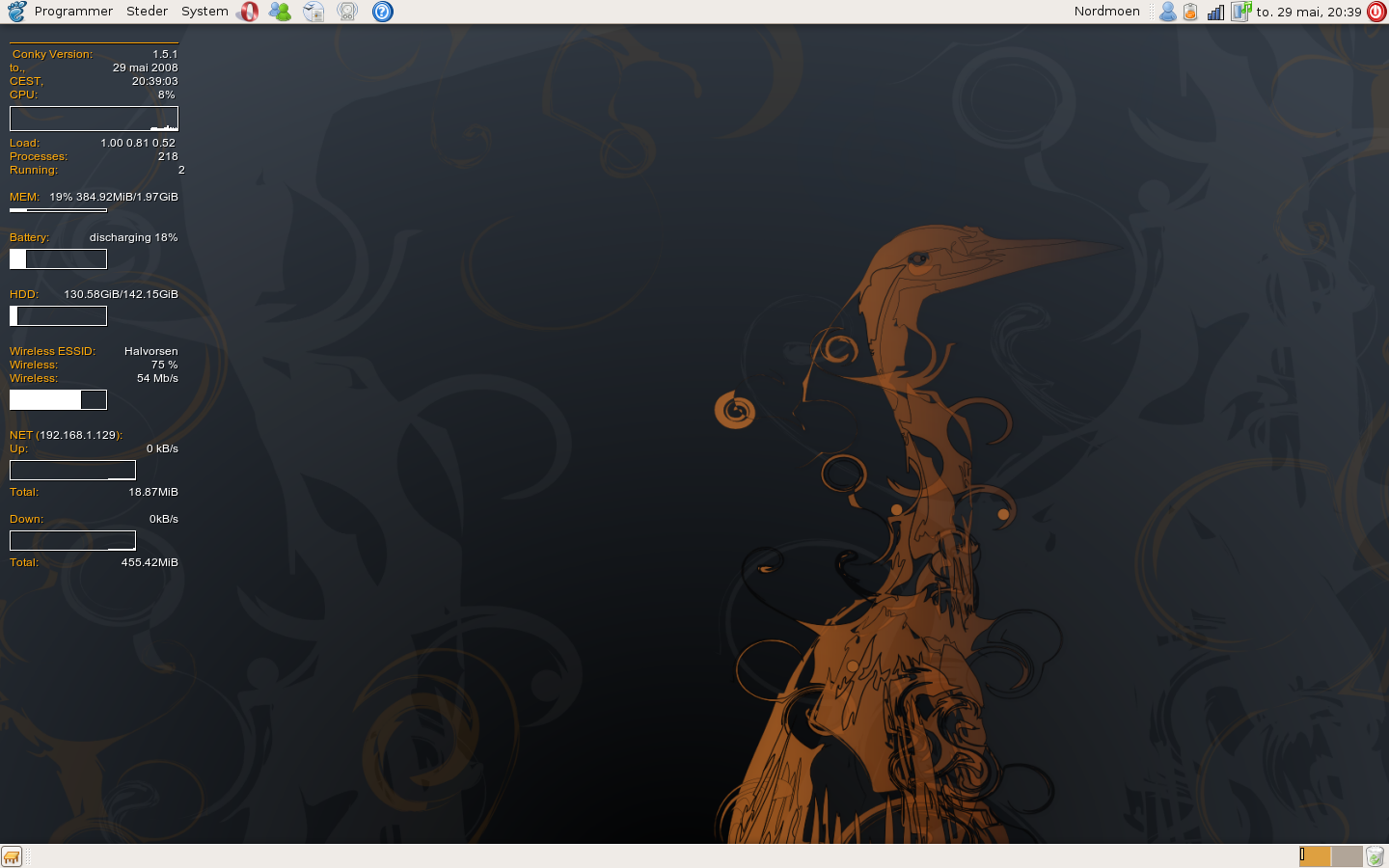This screenshot has width=1389, height=868.
Task: Launch the Opera browser from the panel
Action: click(x=249, y=12)
